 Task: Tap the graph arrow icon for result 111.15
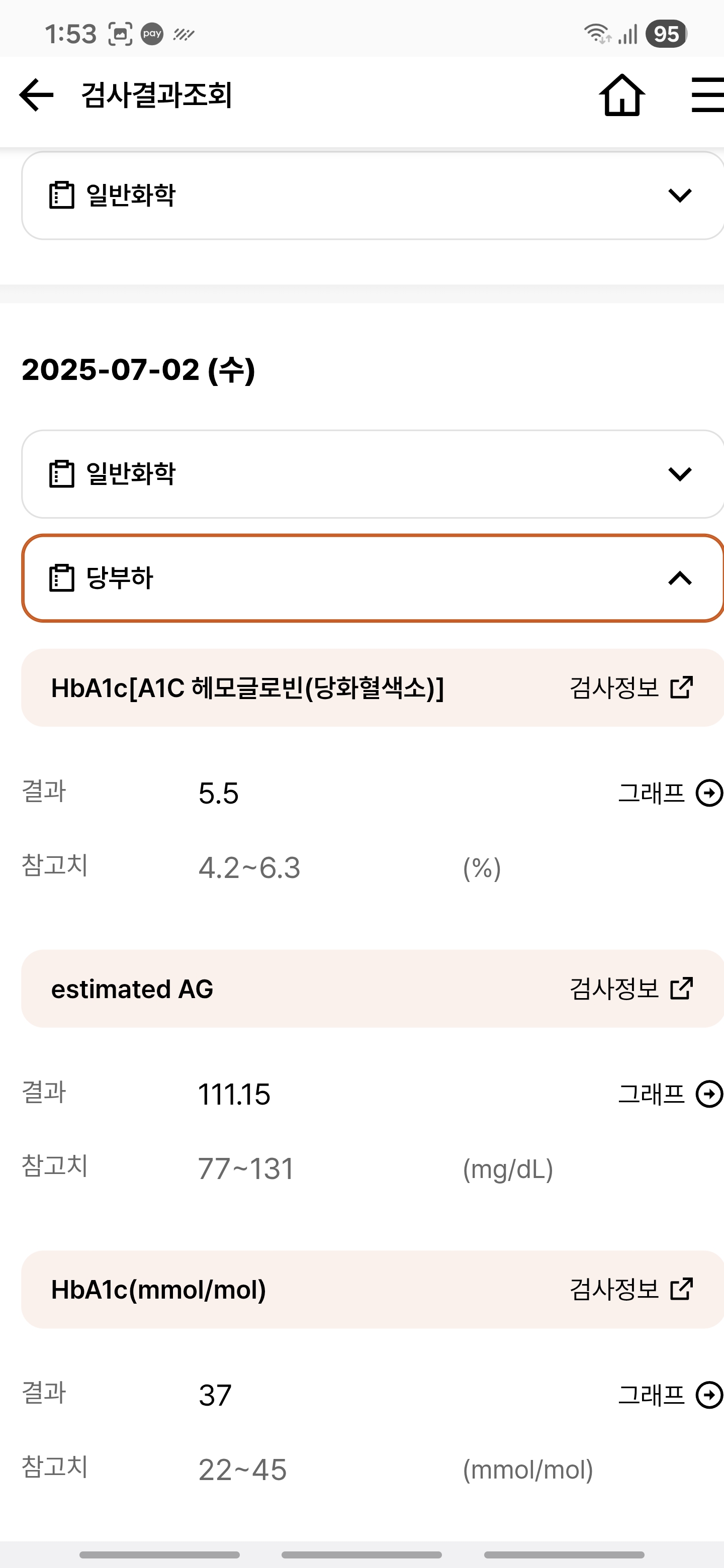click(x=709, y=1094)
